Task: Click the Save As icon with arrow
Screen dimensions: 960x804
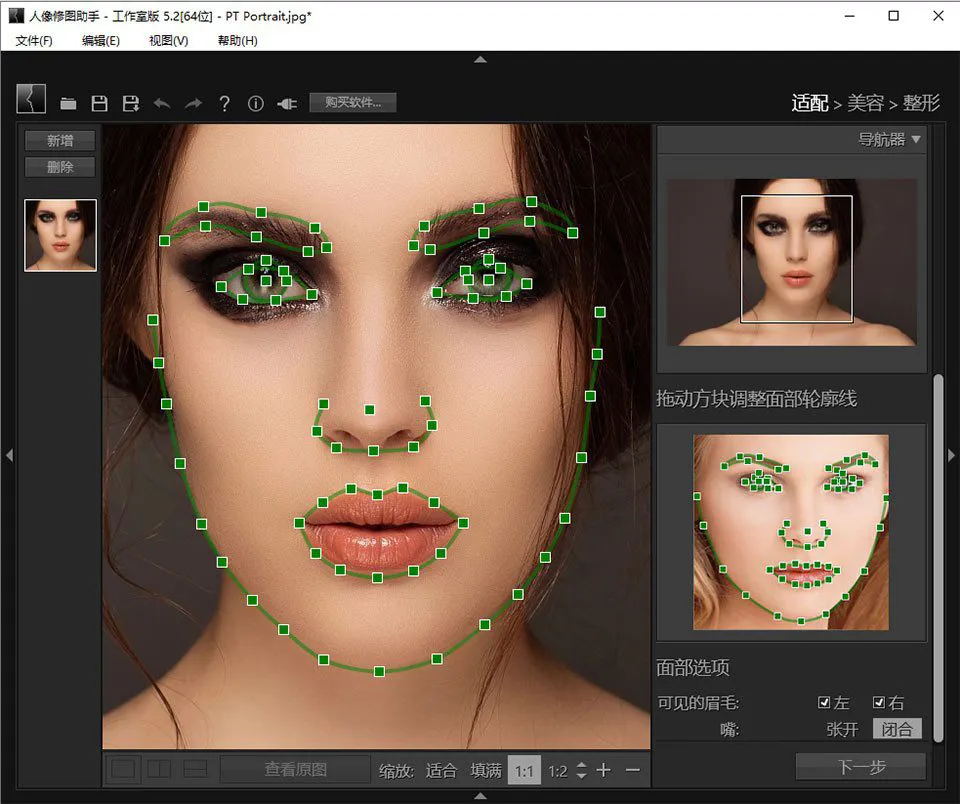Action: [x=130, y=103]
